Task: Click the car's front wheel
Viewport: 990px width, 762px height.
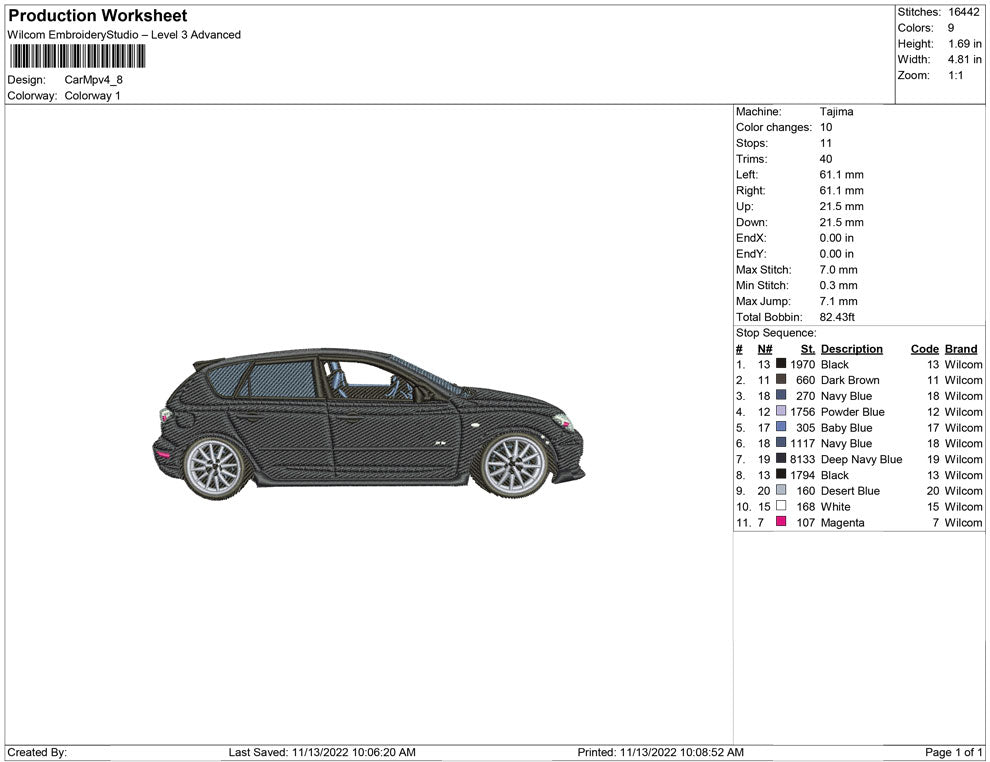Action: [514, 465]
